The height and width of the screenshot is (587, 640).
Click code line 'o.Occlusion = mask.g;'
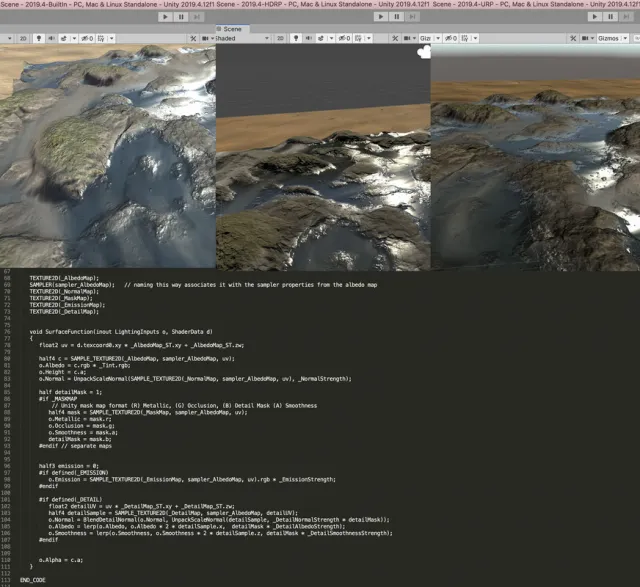(x=81, y=426)
